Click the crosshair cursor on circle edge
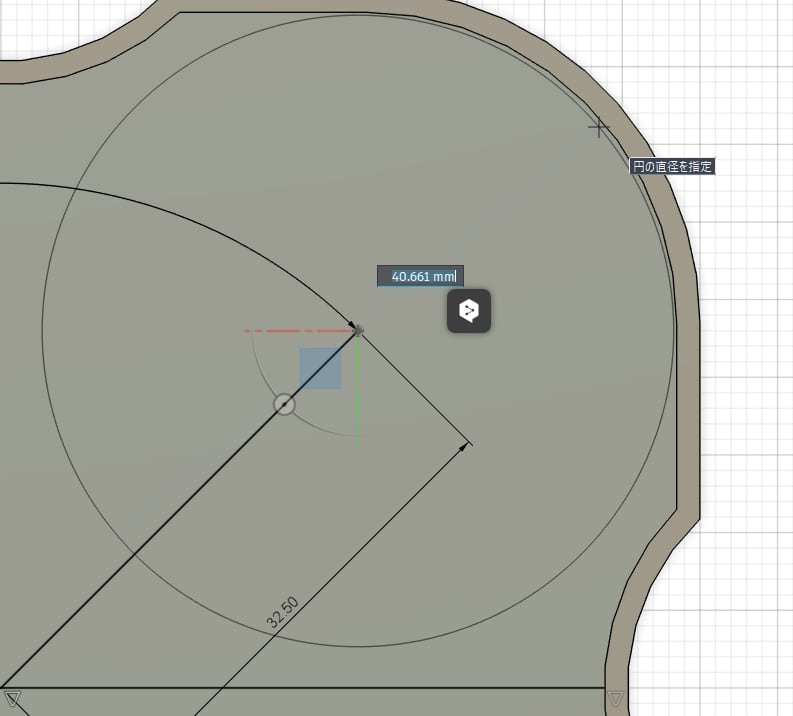793x716 pixels. [x=598, y=127]
